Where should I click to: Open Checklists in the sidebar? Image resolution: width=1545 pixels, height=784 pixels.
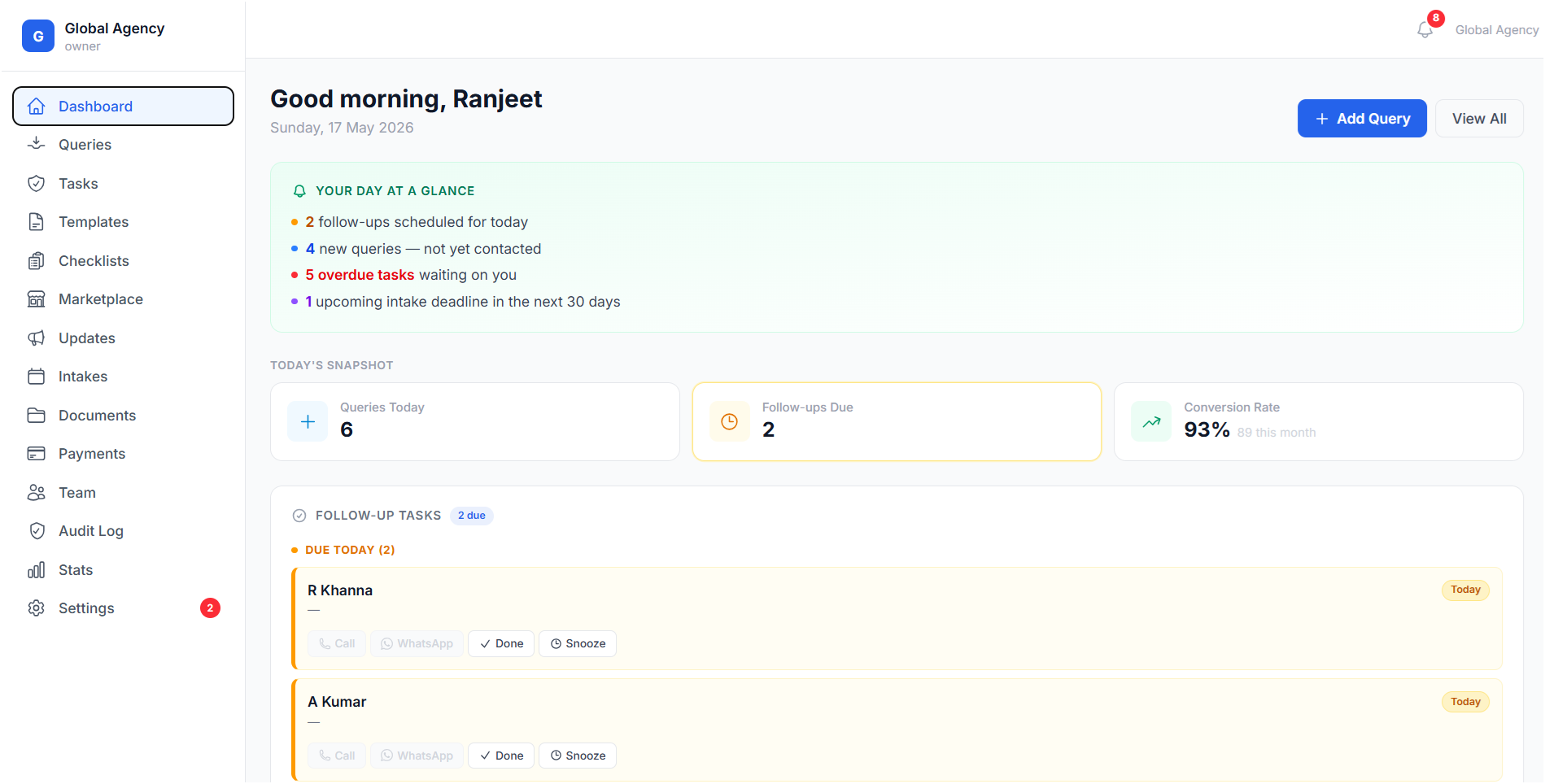(x=123, y=261)
